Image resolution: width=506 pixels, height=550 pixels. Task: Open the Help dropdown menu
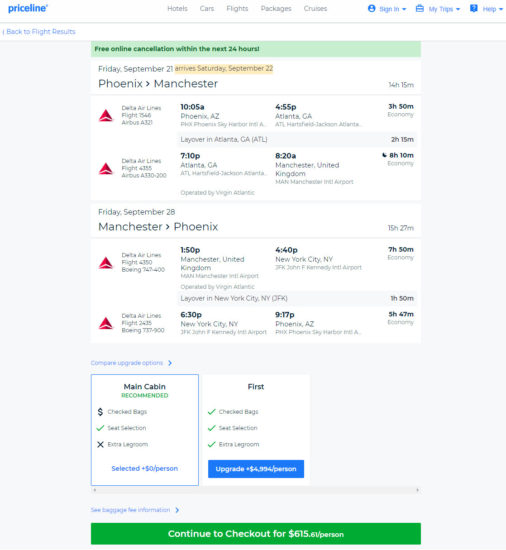click(x=492, y=9)
